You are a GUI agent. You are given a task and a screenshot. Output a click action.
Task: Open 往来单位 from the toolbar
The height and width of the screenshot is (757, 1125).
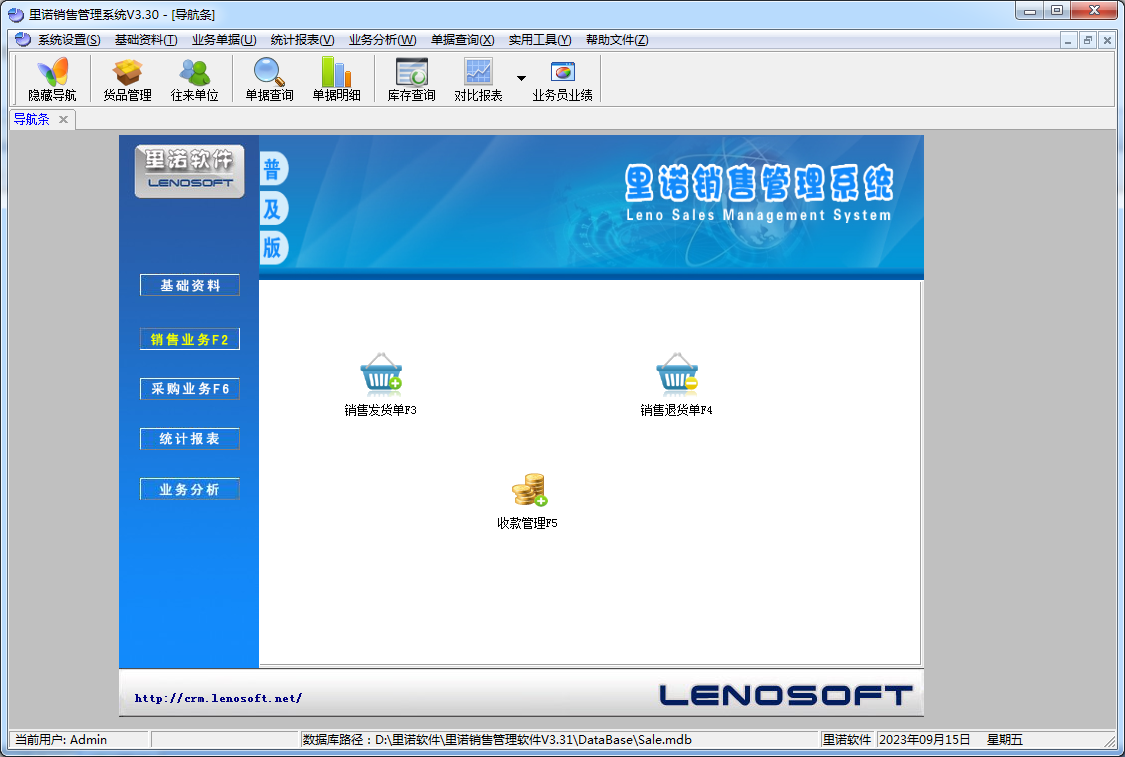194,80
